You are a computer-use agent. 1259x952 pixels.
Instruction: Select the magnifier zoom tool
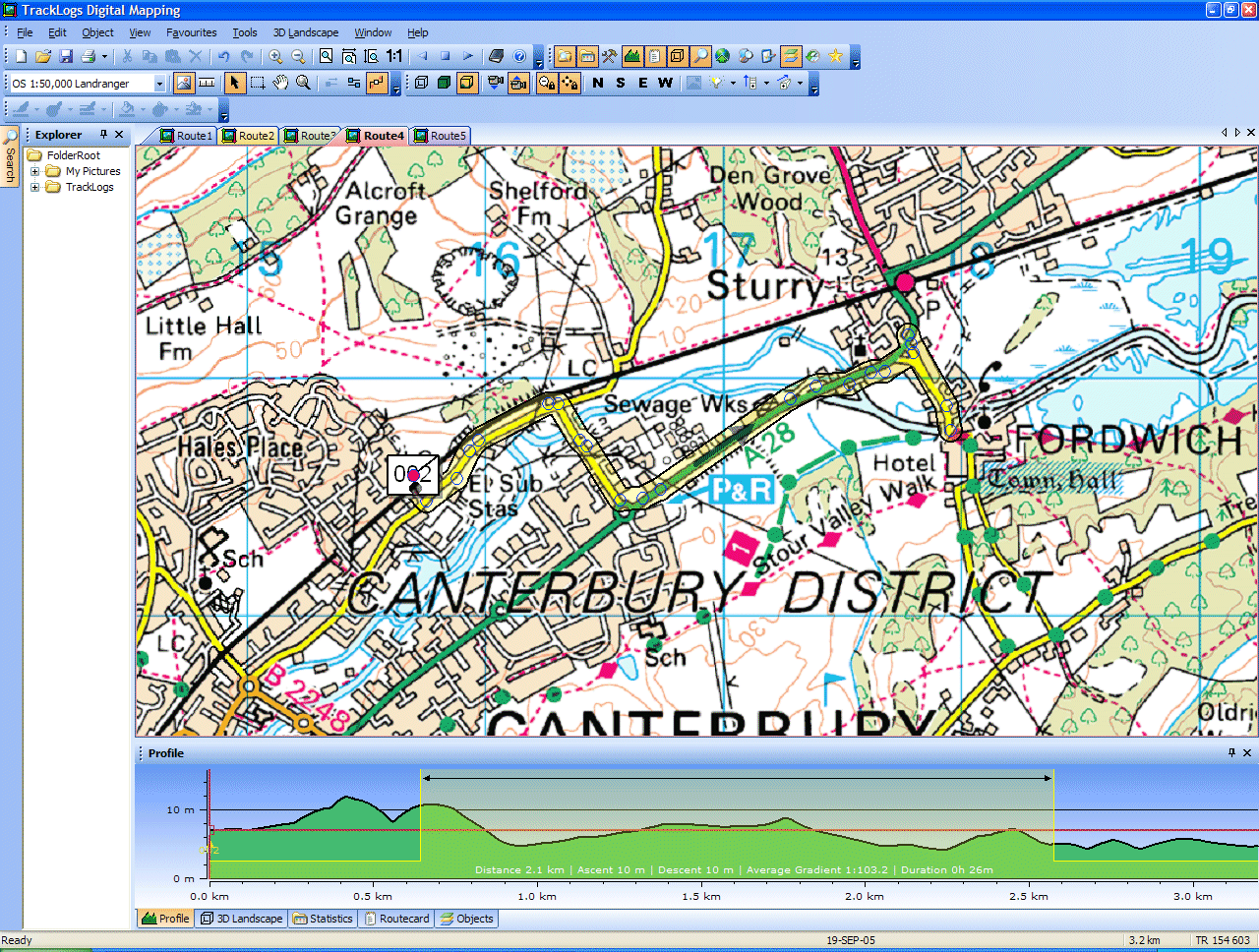click(x=303, y=83)
